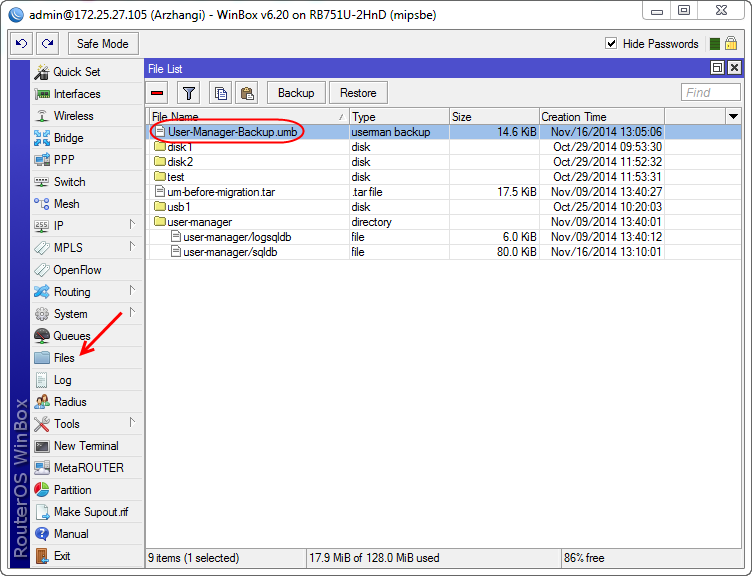Click the Partition pie chart icon
Viewport: 752px width, 576px height.
[x=42, y=490]
